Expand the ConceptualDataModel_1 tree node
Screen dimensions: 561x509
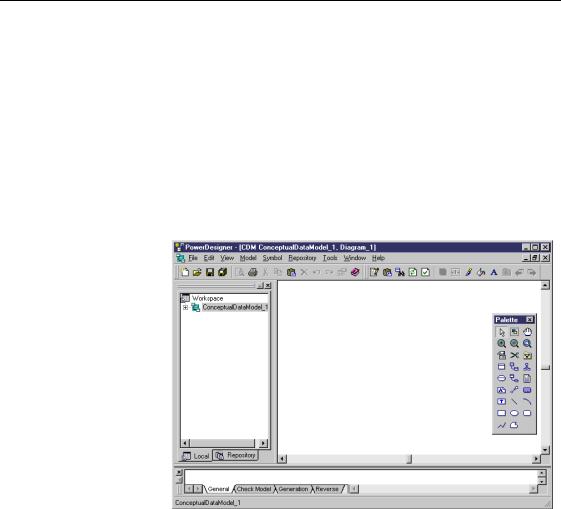[x=185, y=307]
